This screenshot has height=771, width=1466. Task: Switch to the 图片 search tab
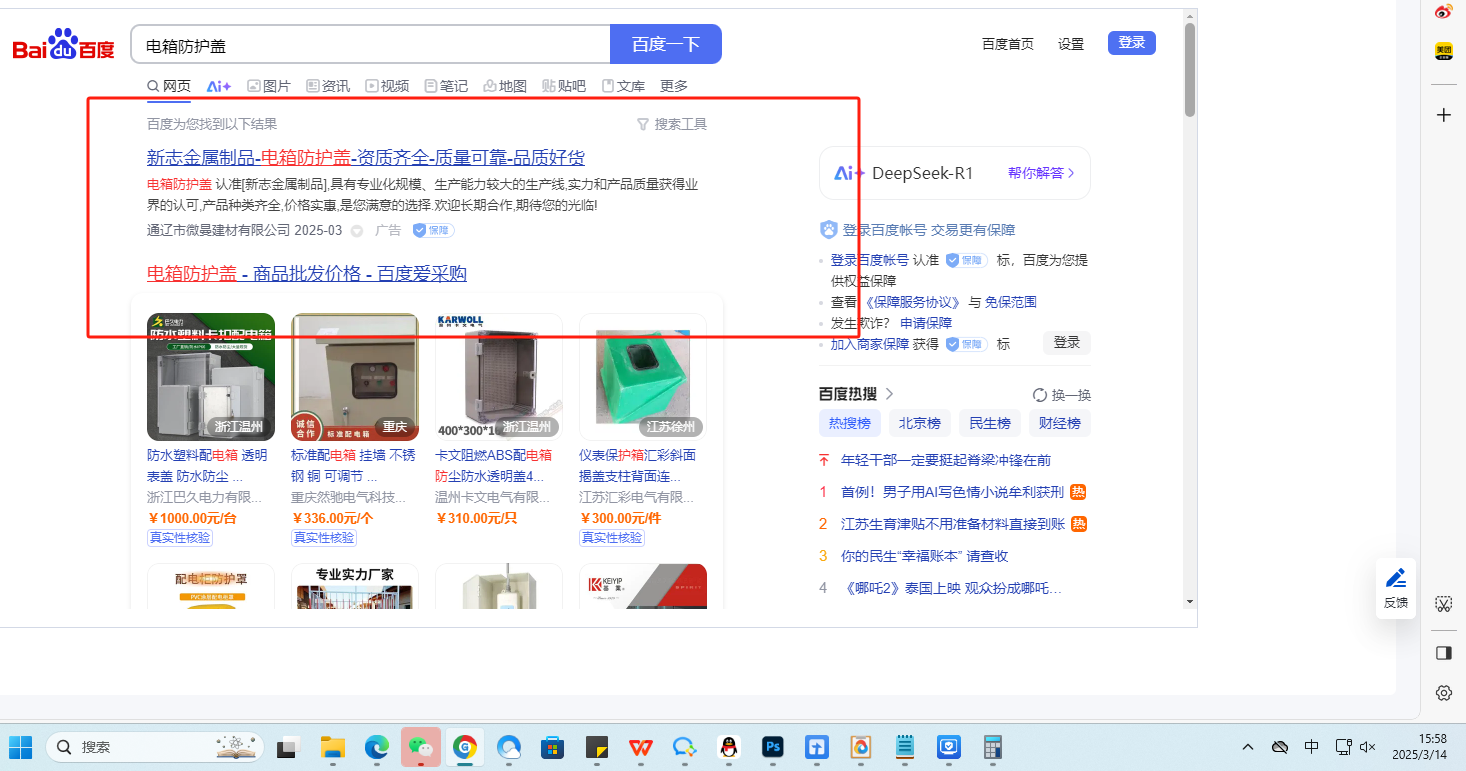[x=269, y=86]
